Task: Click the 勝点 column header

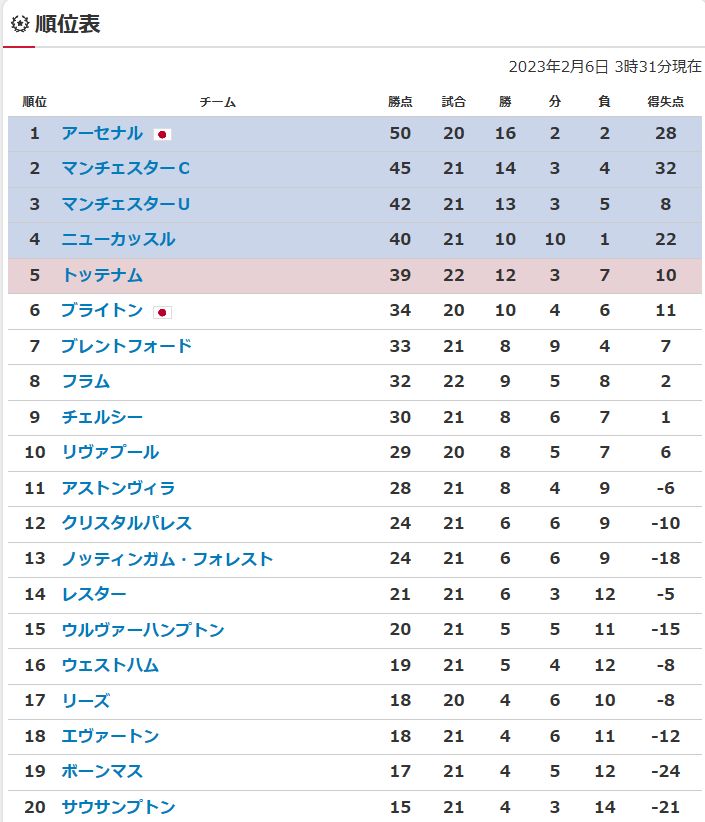Action: coord(400,102)
